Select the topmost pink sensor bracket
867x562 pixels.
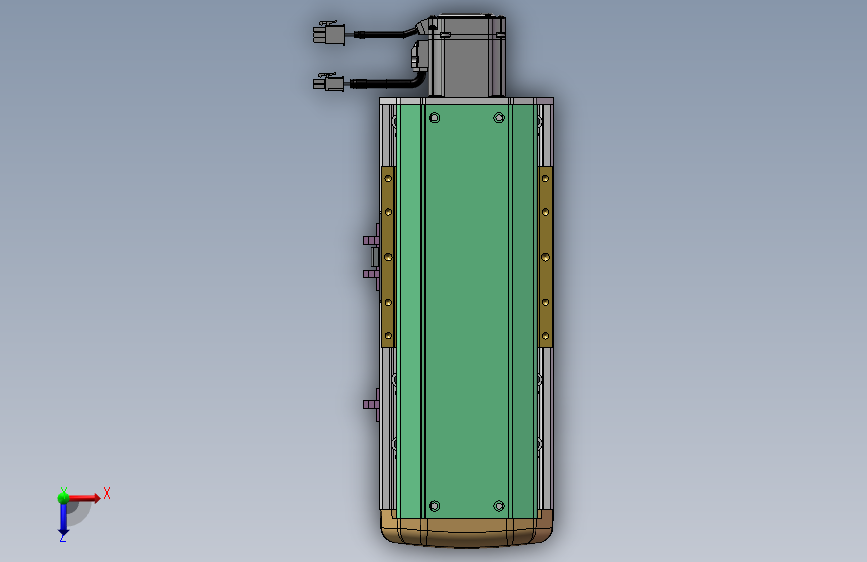click(x=371, y=240)
